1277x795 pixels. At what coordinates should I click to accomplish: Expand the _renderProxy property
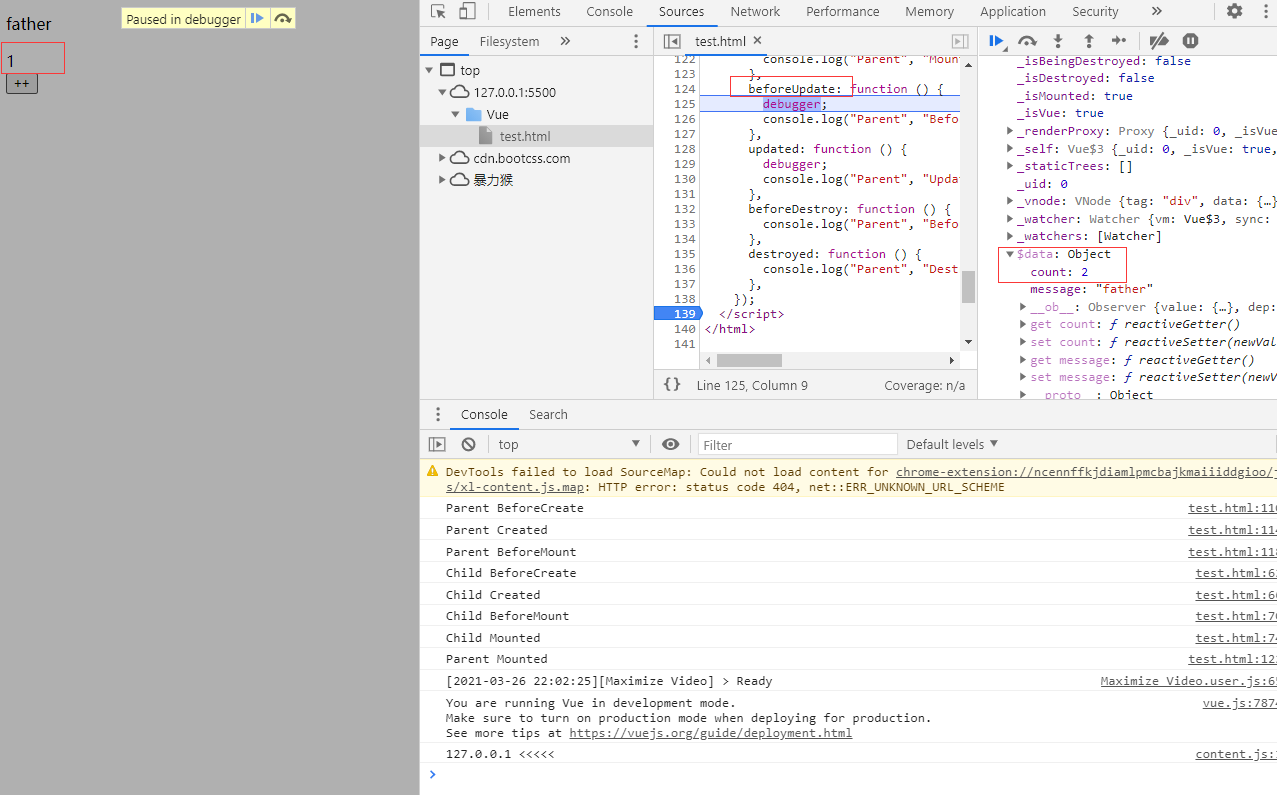coord(1010,131)
